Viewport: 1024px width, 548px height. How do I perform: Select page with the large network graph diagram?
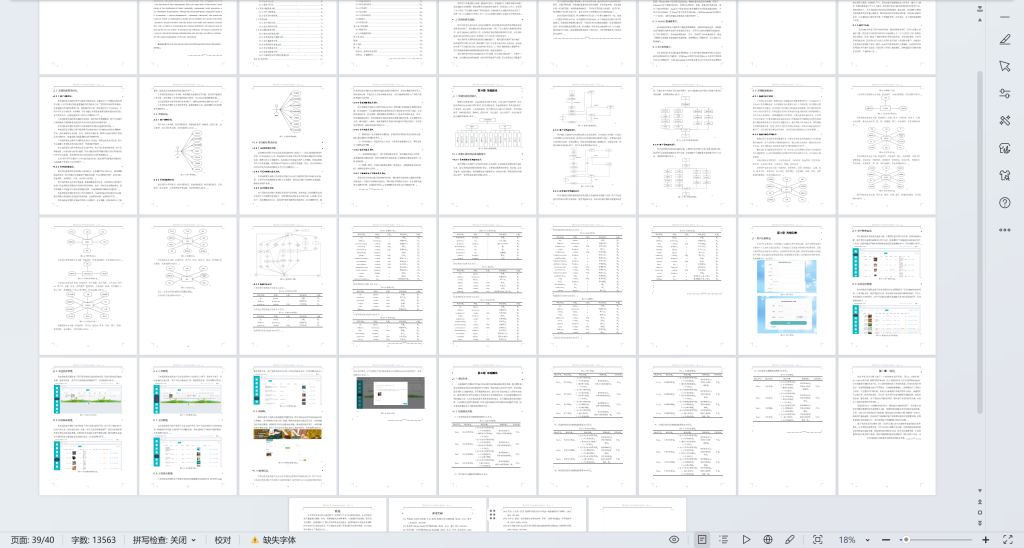point(288,286)
